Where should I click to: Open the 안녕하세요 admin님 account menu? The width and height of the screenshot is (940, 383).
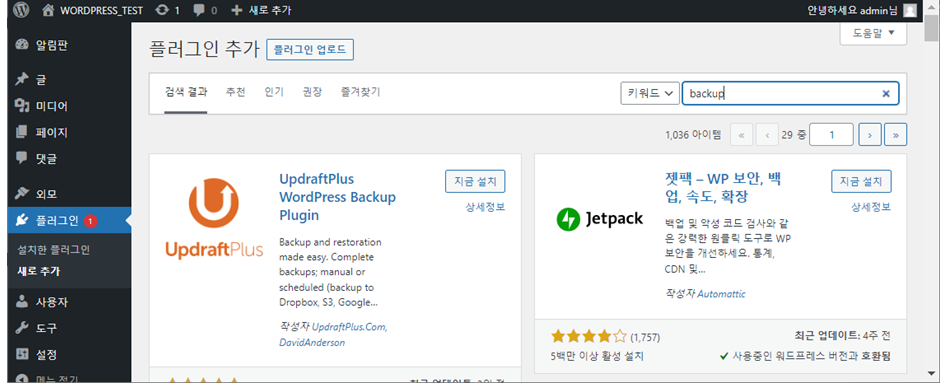[862, 10]
